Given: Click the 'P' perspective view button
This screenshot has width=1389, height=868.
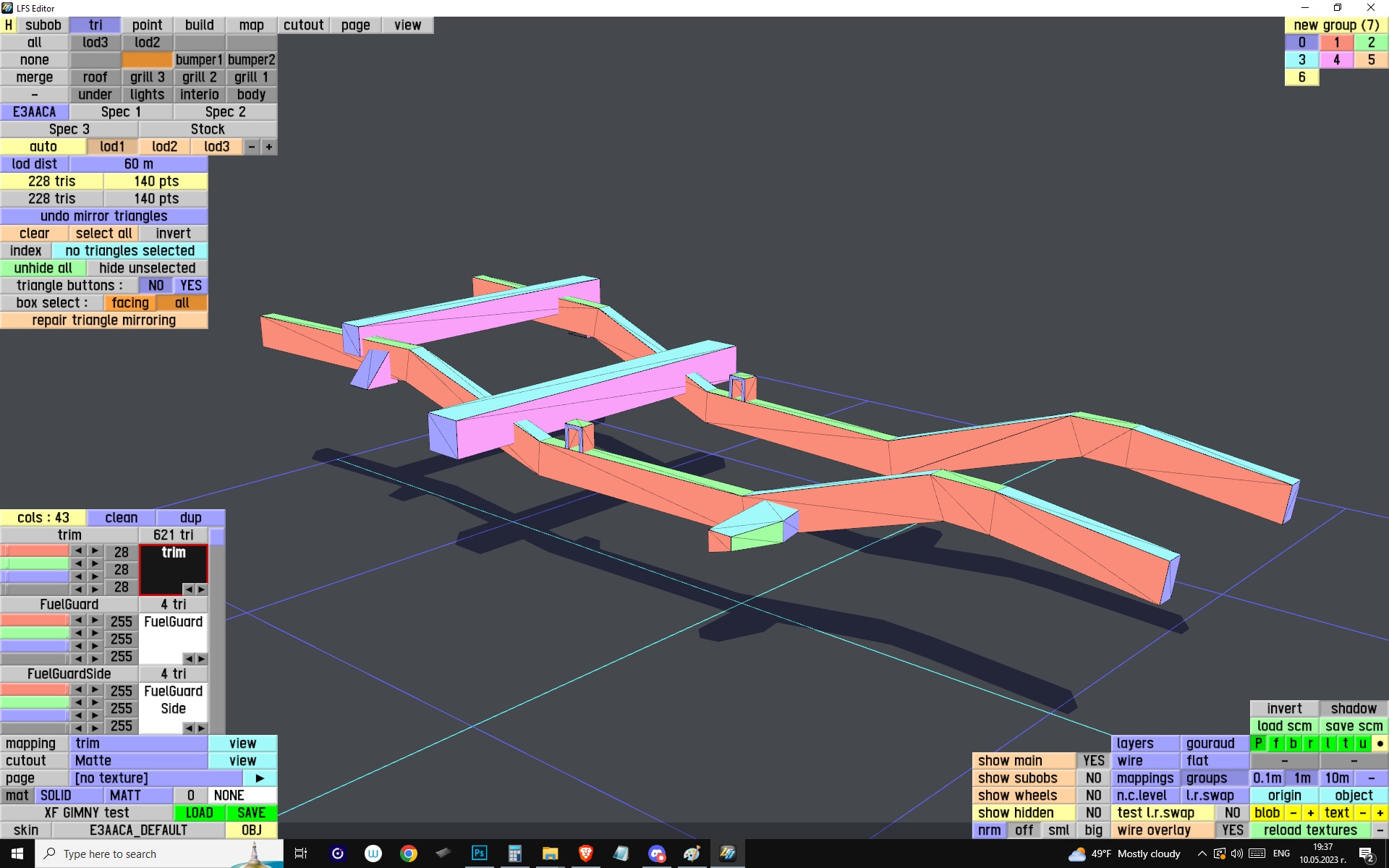Looking at the screenshot, I should (1258, 743).
